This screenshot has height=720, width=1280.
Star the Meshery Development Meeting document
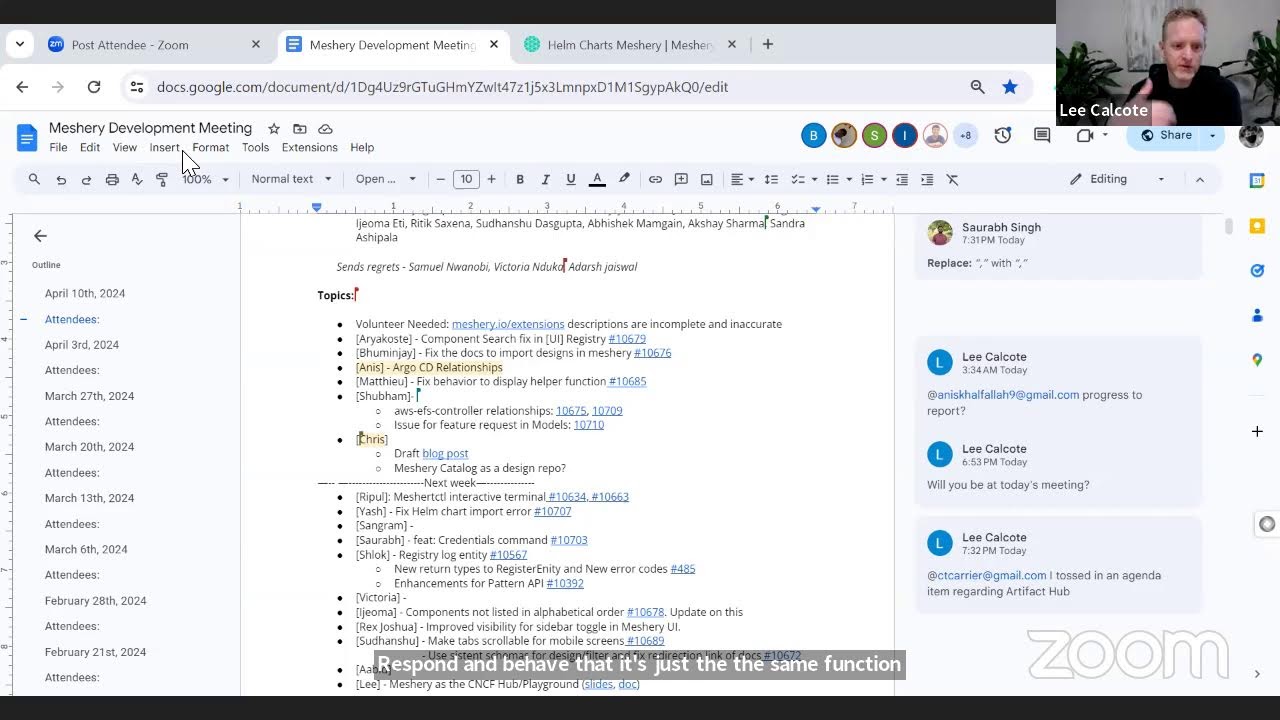click(274, 128)
